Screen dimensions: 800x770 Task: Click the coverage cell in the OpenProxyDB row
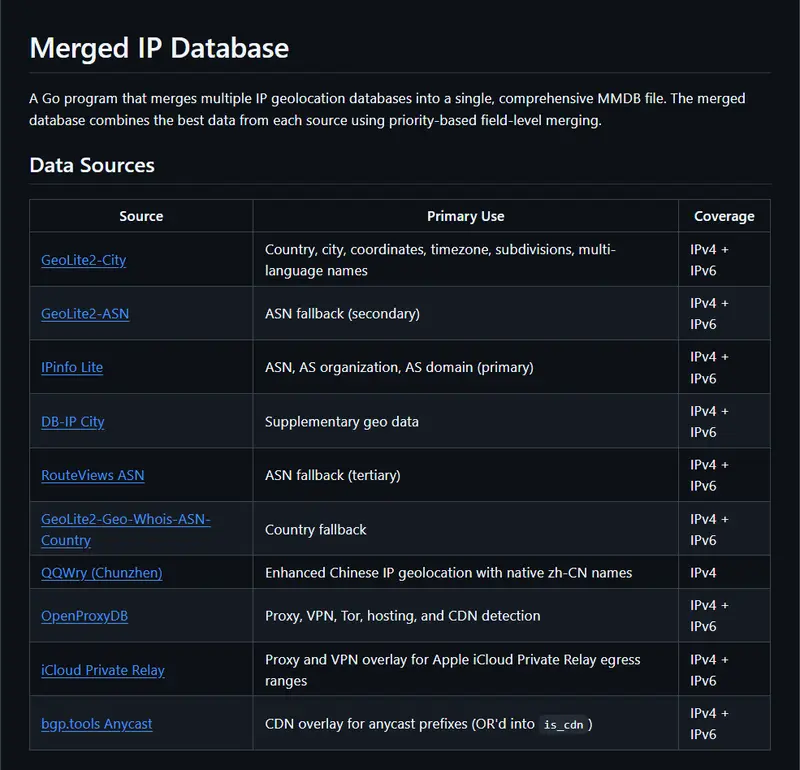pyautogui.click(x=724, y=616)
